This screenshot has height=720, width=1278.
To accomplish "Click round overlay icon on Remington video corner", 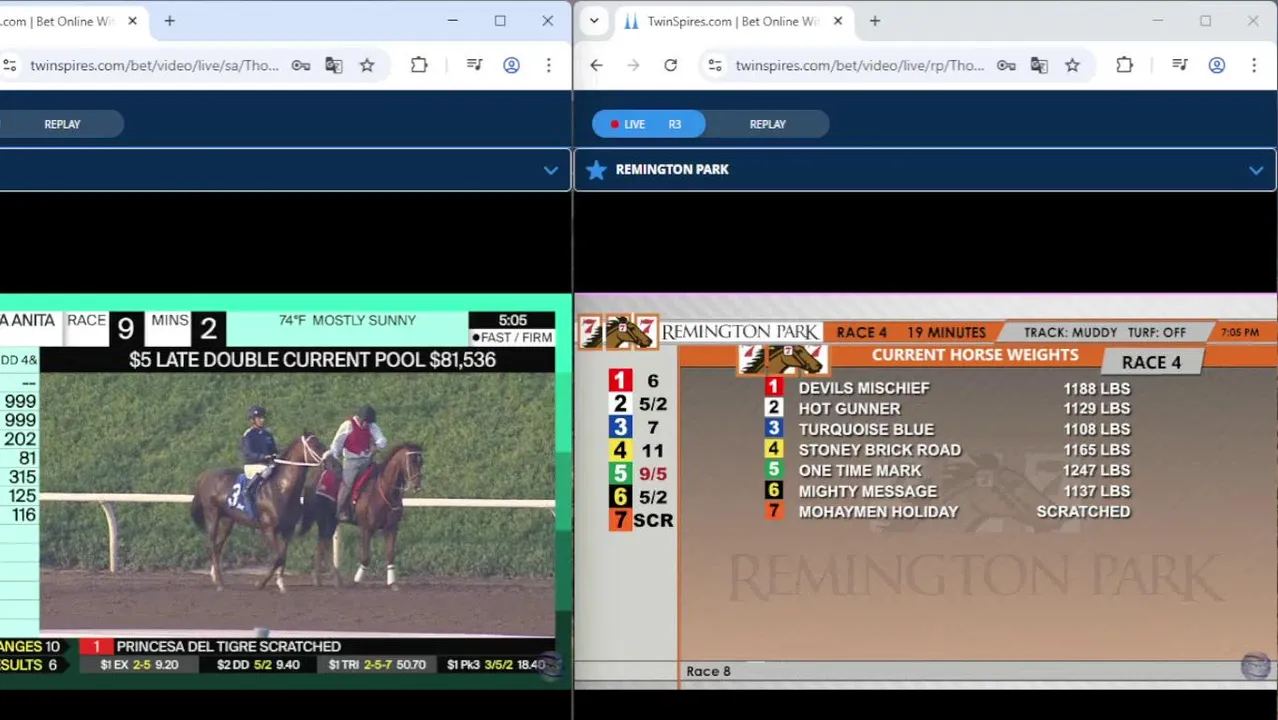I will pyautogui.click(x=1256, y=666).
